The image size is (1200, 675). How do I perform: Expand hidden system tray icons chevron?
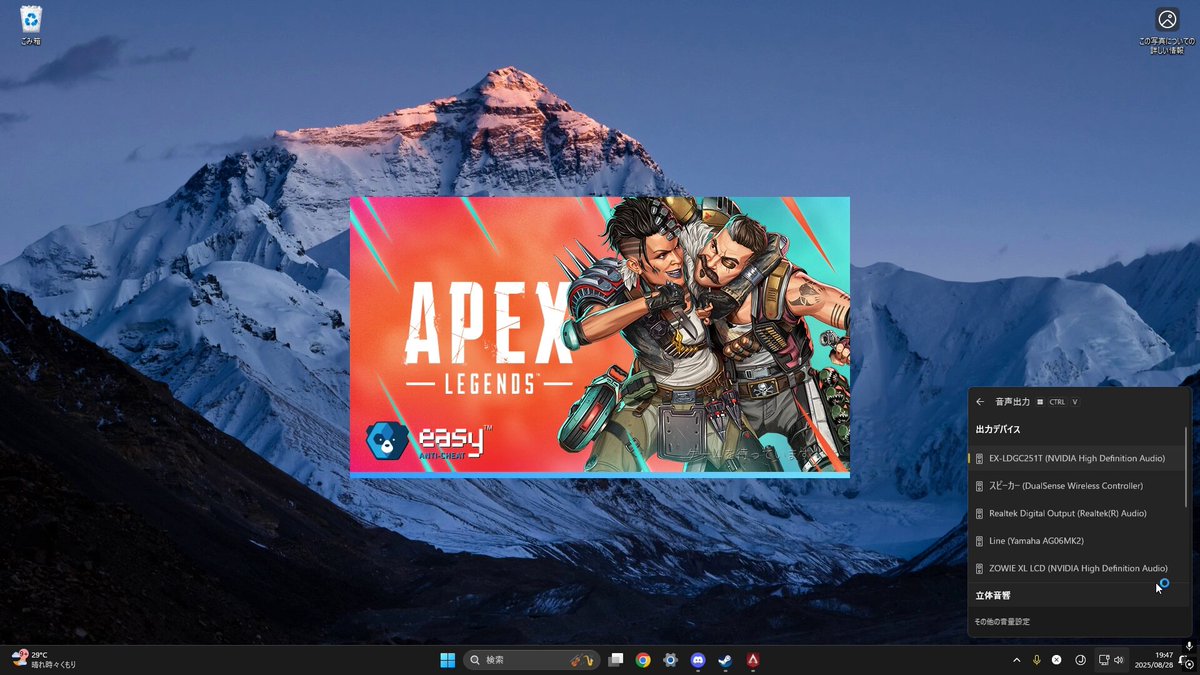point(1017,660)
